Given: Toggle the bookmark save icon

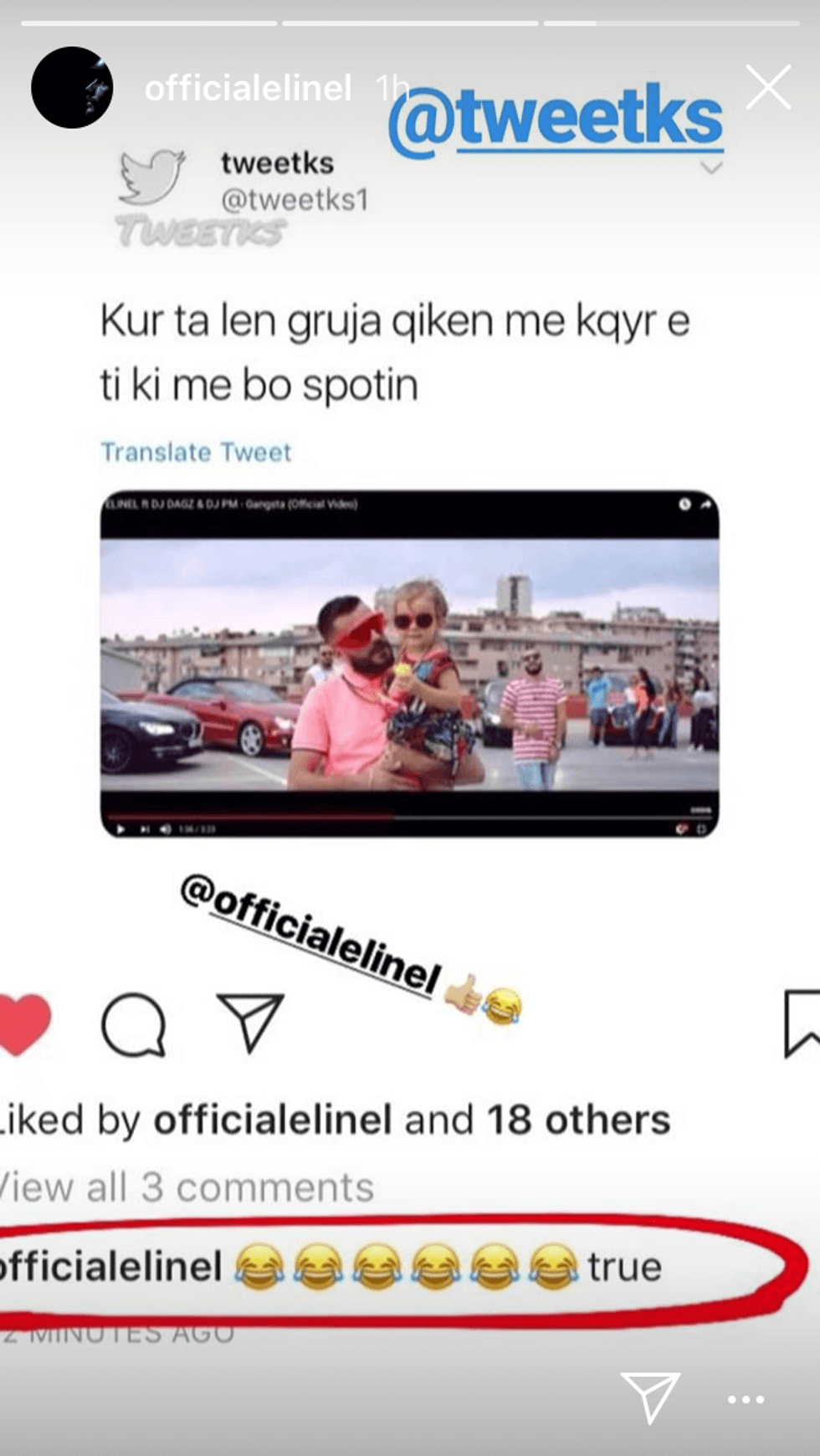Looking at the screenshot, I should [802, 1023].
